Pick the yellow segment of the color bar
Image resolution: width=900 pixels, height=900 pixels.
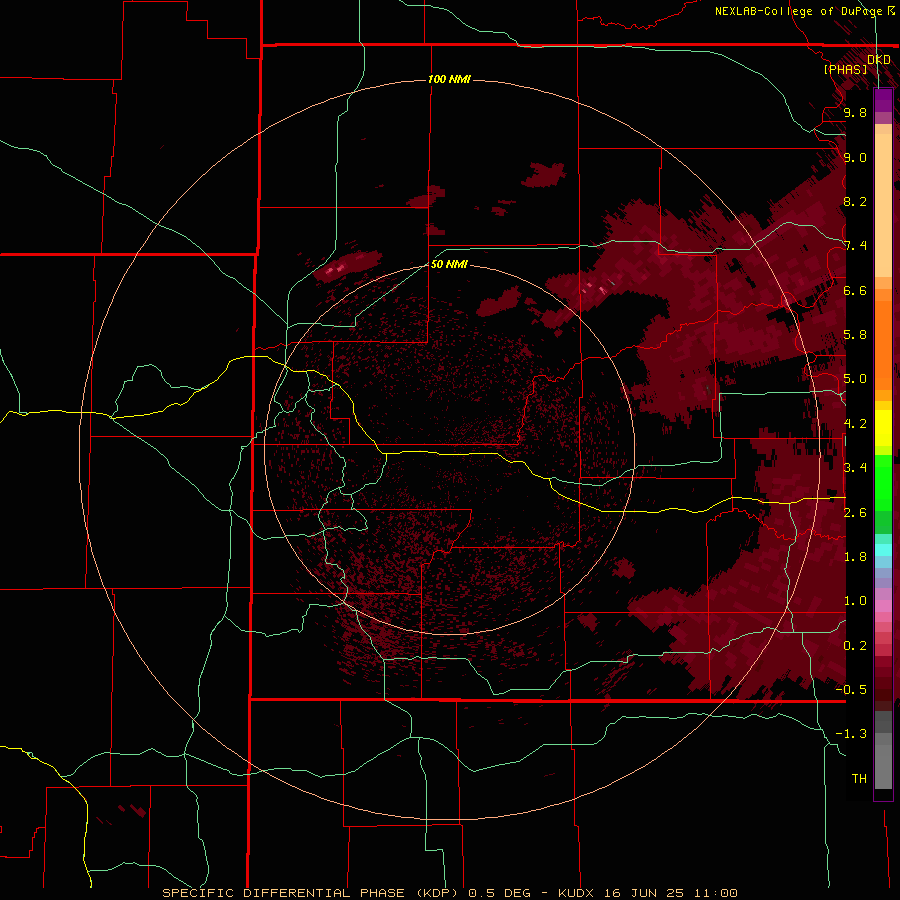(x=883, y=428)
